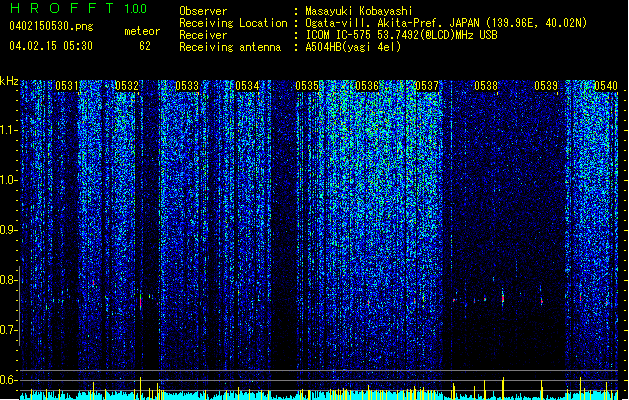
Task: Click the date stamp 04.02.15 05:30
Action: click(51, 46)
